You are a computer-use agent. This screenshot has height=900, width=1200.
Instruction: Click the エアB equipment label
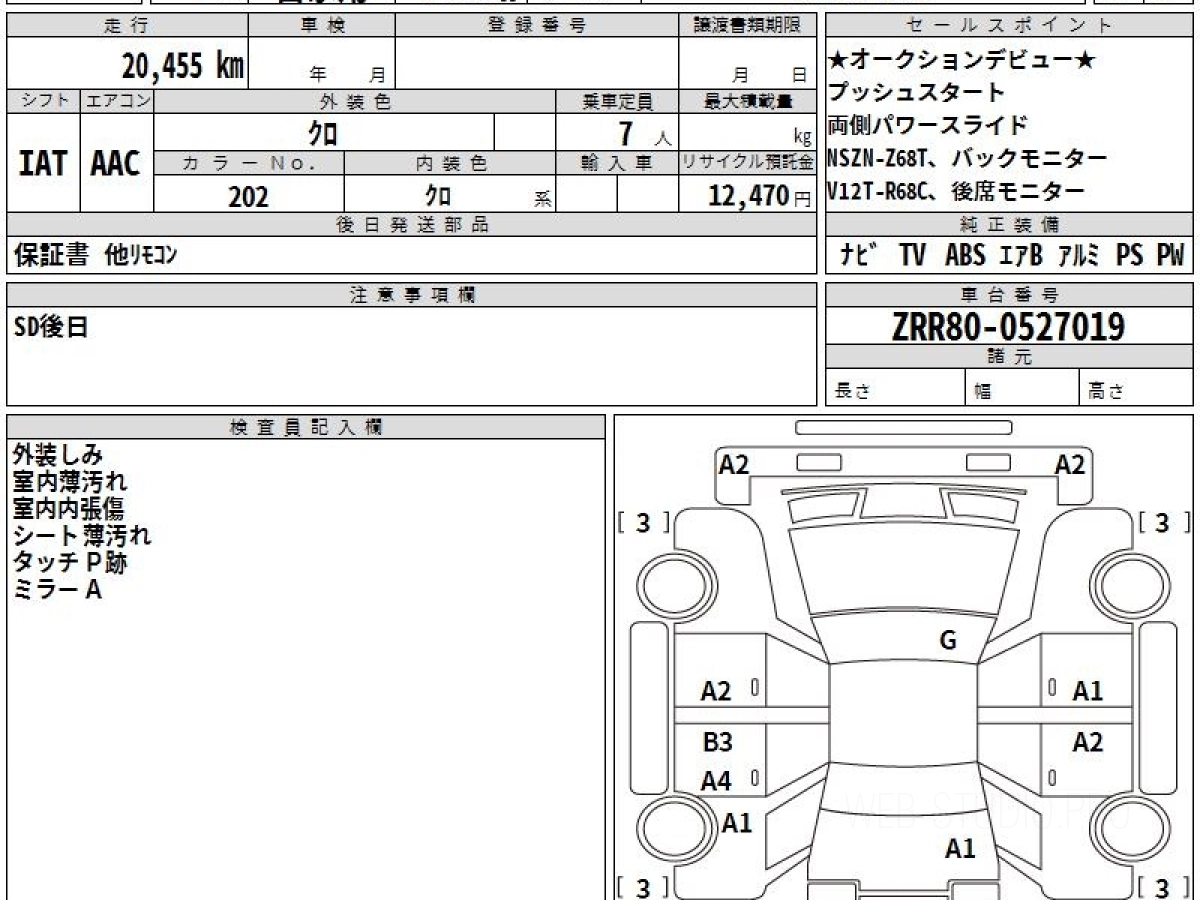pos(1021,256)
